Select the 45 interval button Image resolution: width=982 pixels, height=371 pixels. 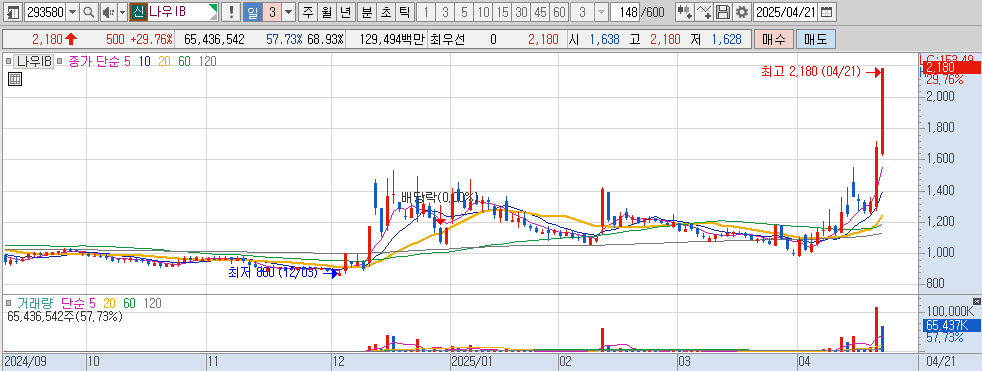[x=541, y=11]
